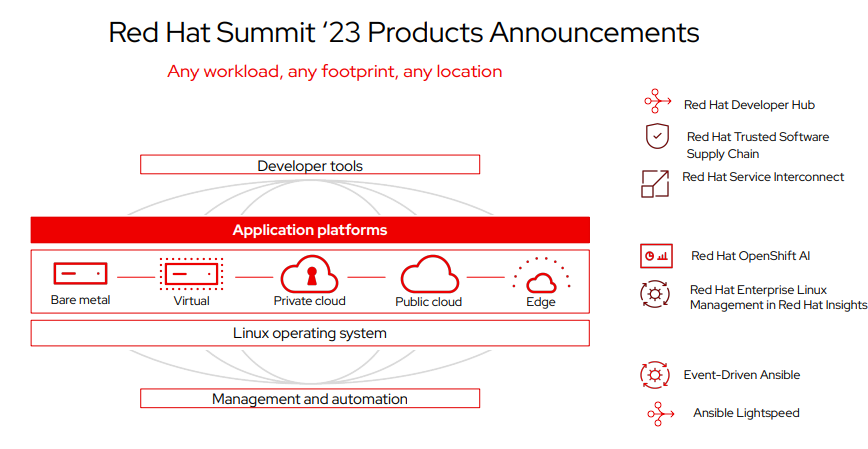Select the Enterprise Linux Management gear icon

656,294
